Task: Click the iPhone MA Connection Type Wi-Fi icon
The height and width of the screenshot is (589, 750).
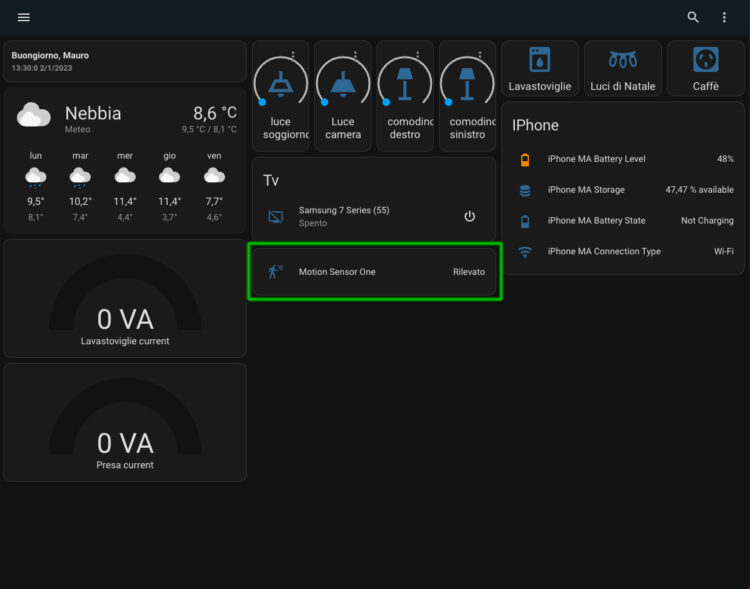Action: pos(525,252)
